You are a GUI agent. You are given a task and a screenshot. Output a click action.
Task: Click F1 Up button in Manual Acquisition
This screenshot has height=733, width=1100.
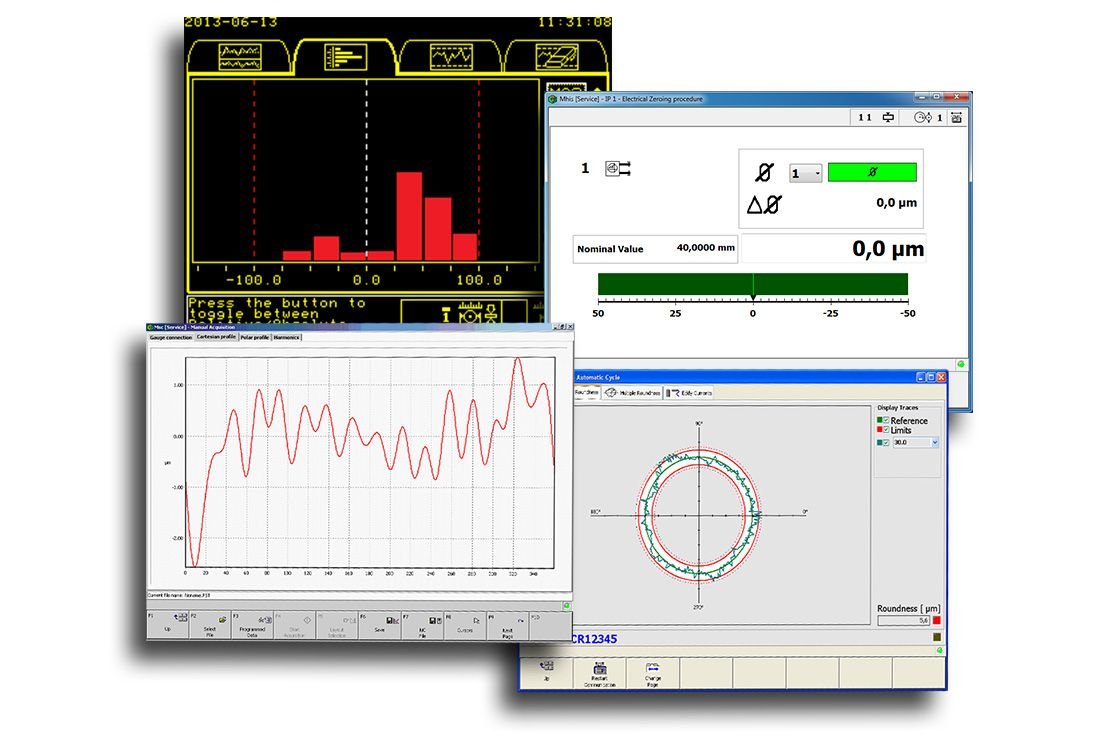168,624
